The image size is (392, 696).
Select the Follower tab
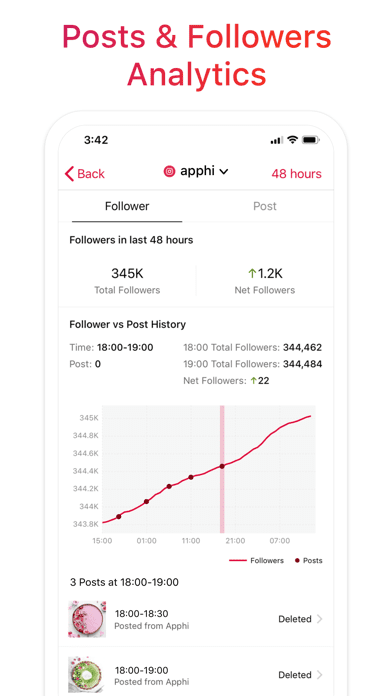[127, 206]
